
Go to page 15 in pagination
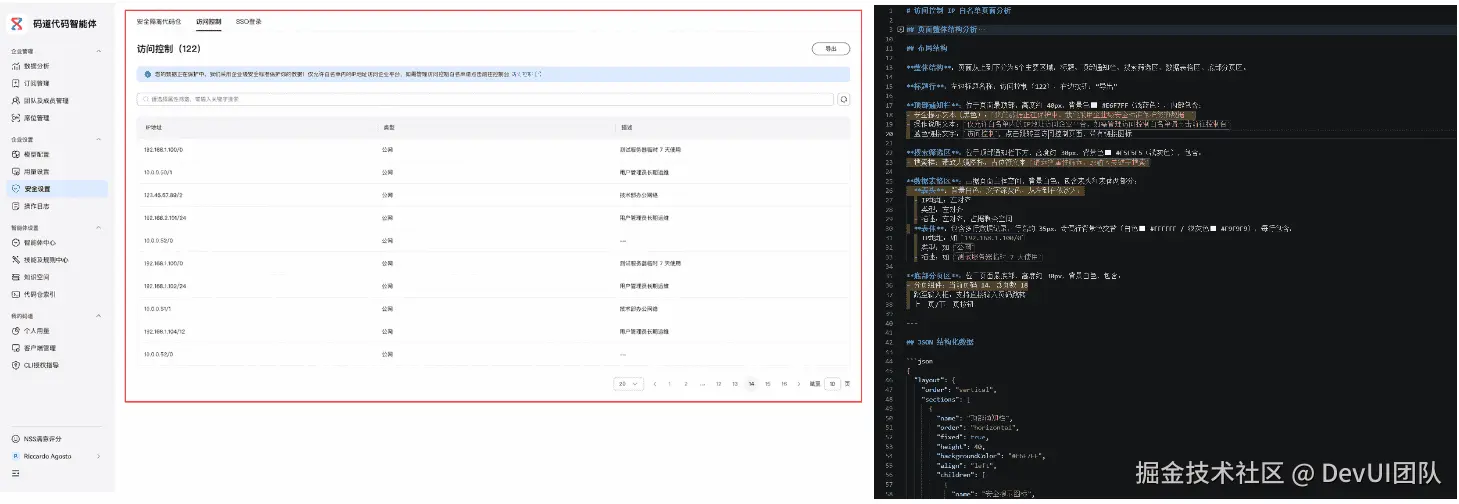(768, 383)
